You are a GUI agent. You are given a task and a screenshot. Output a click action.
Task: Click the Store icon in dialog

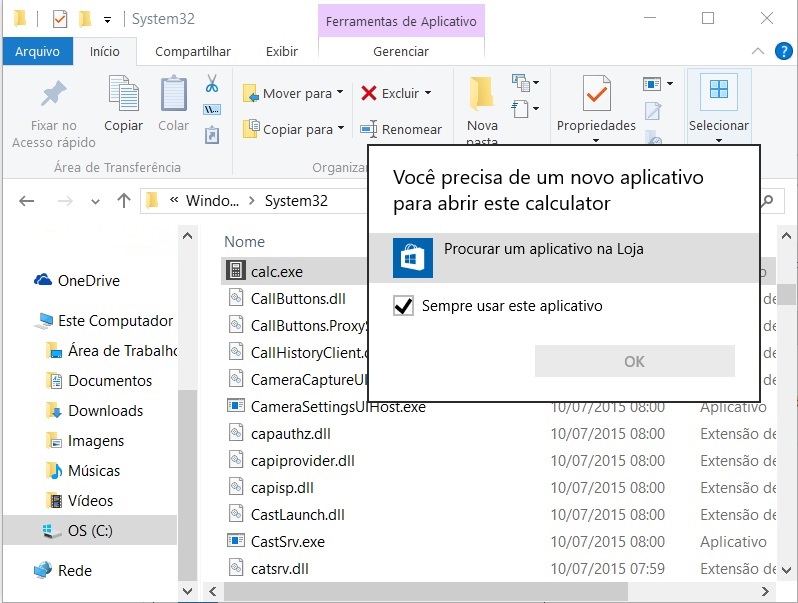click(x=413, y=258)
